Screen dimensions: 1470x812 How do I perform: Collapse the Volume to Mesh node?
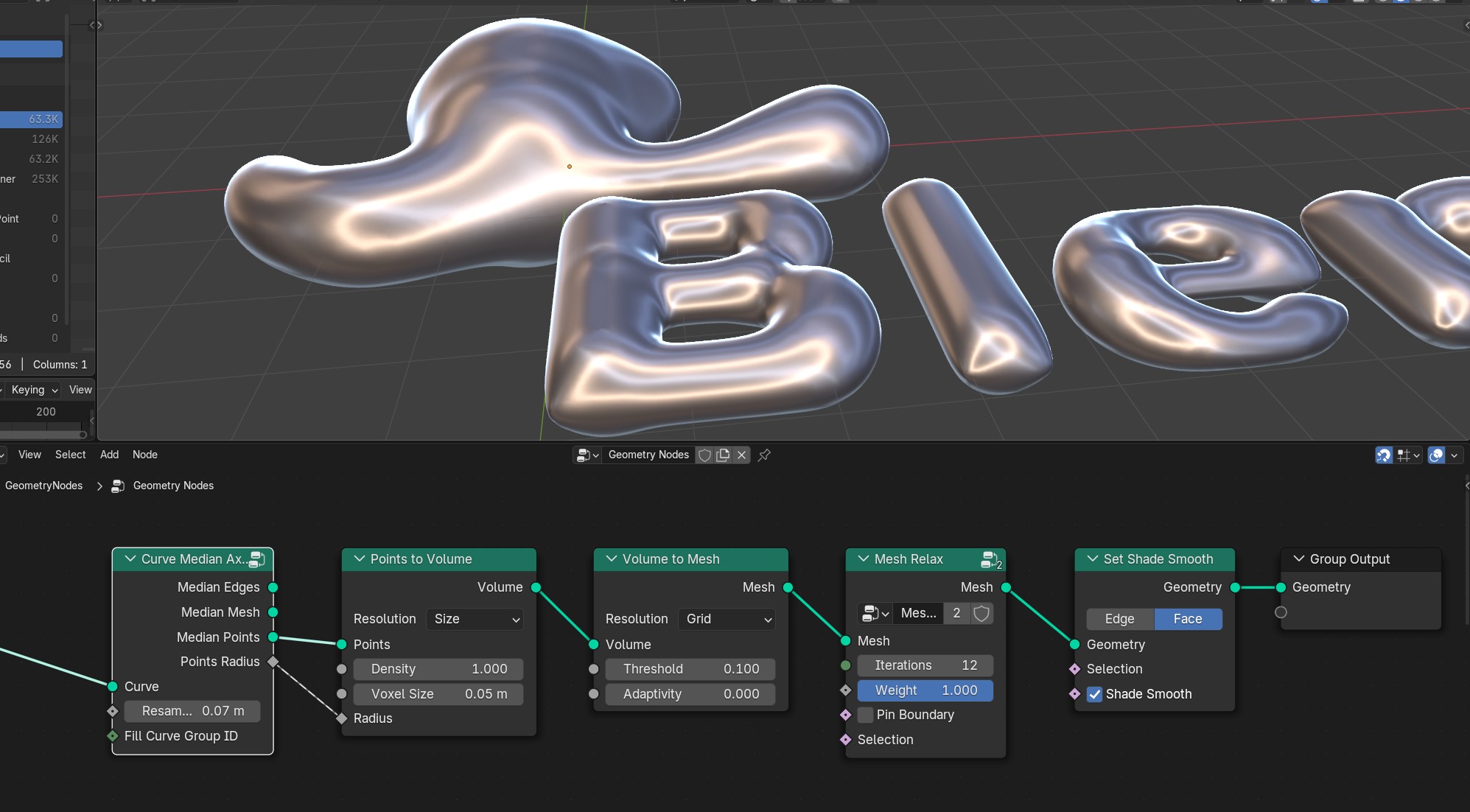(x=612, y=559)
